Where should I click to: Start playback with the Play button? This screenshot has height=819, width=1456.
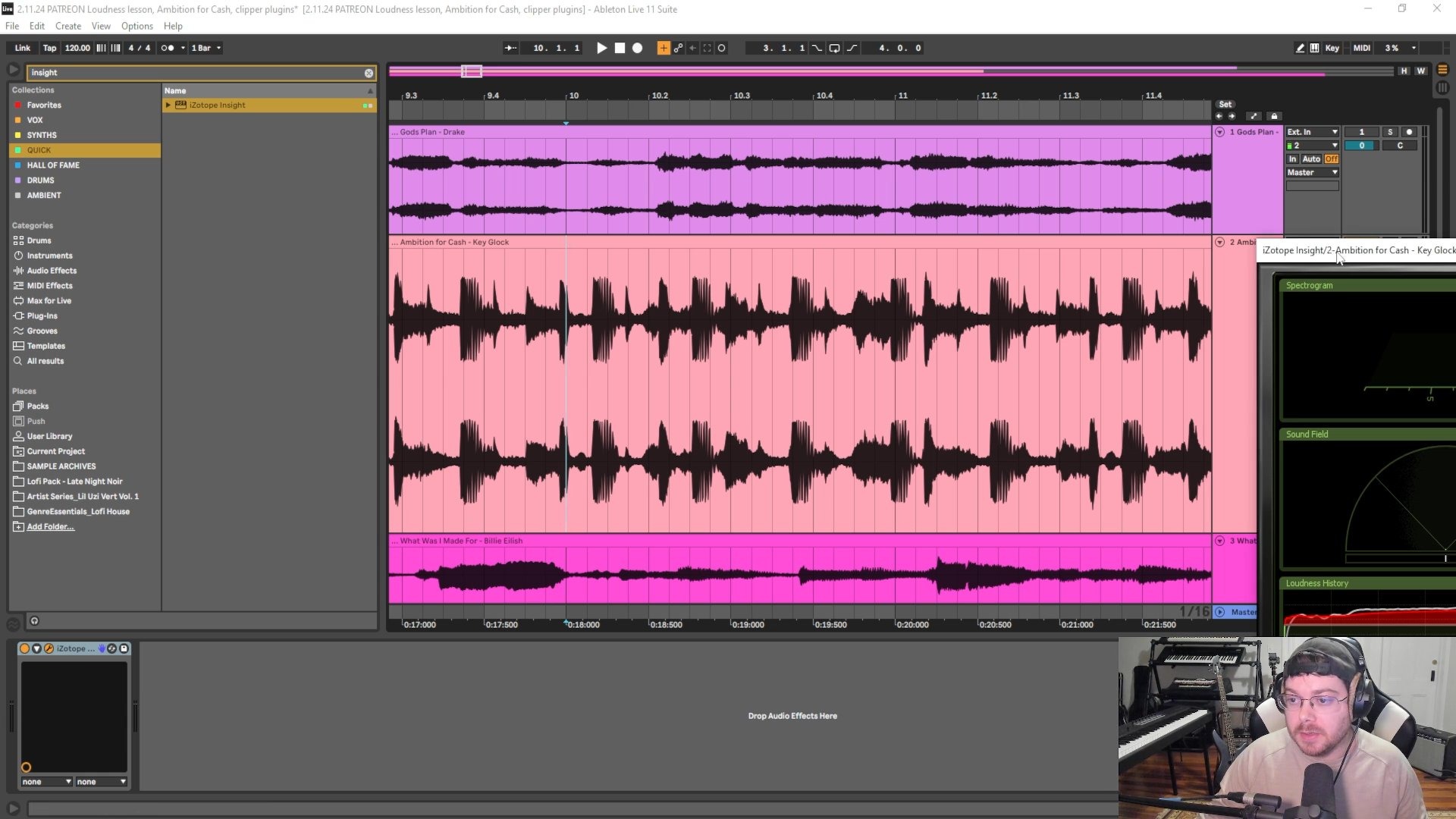point(601,48)
